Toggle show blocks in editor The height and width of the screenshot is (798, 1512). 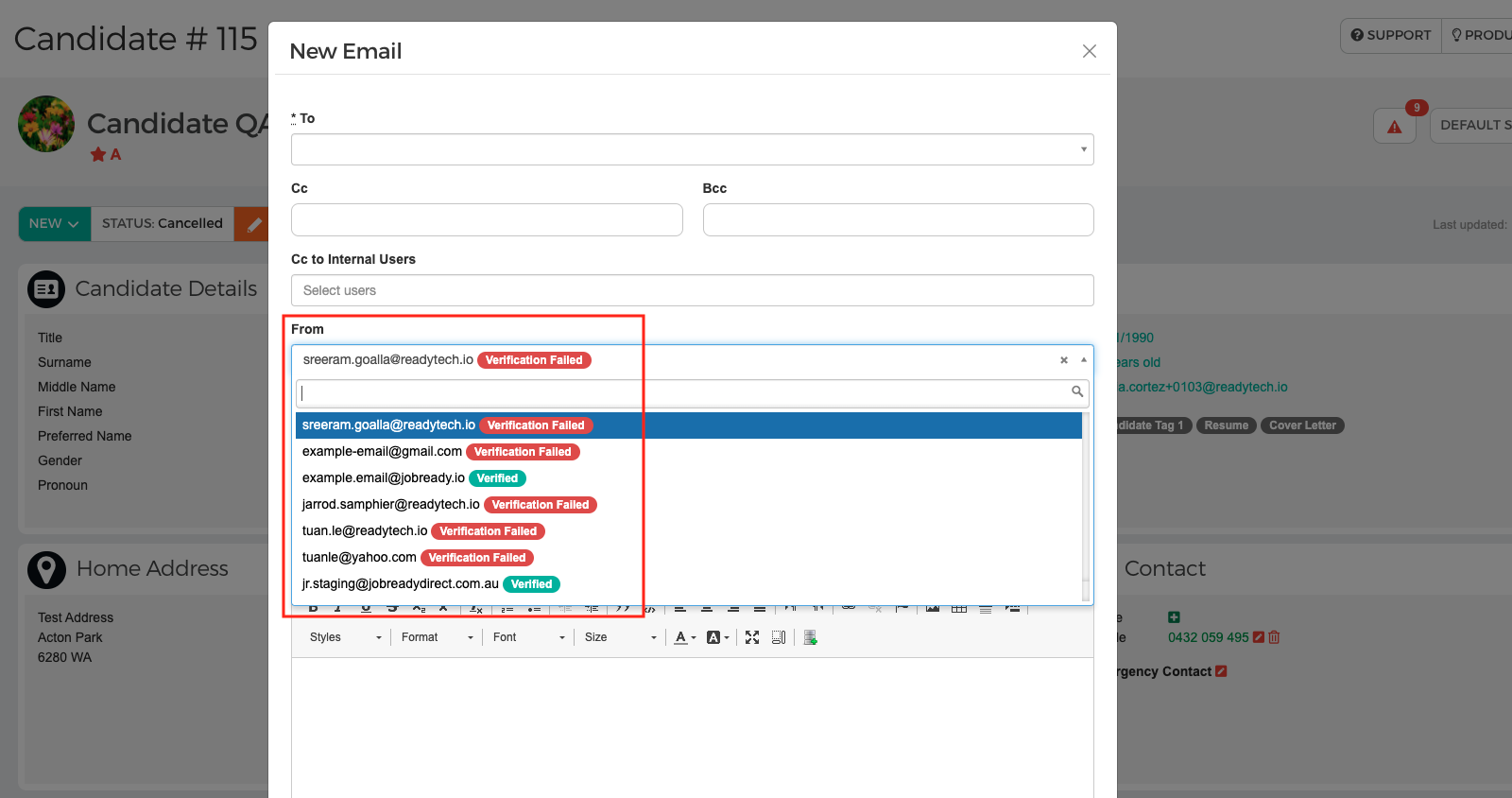[x=779, y=638]
